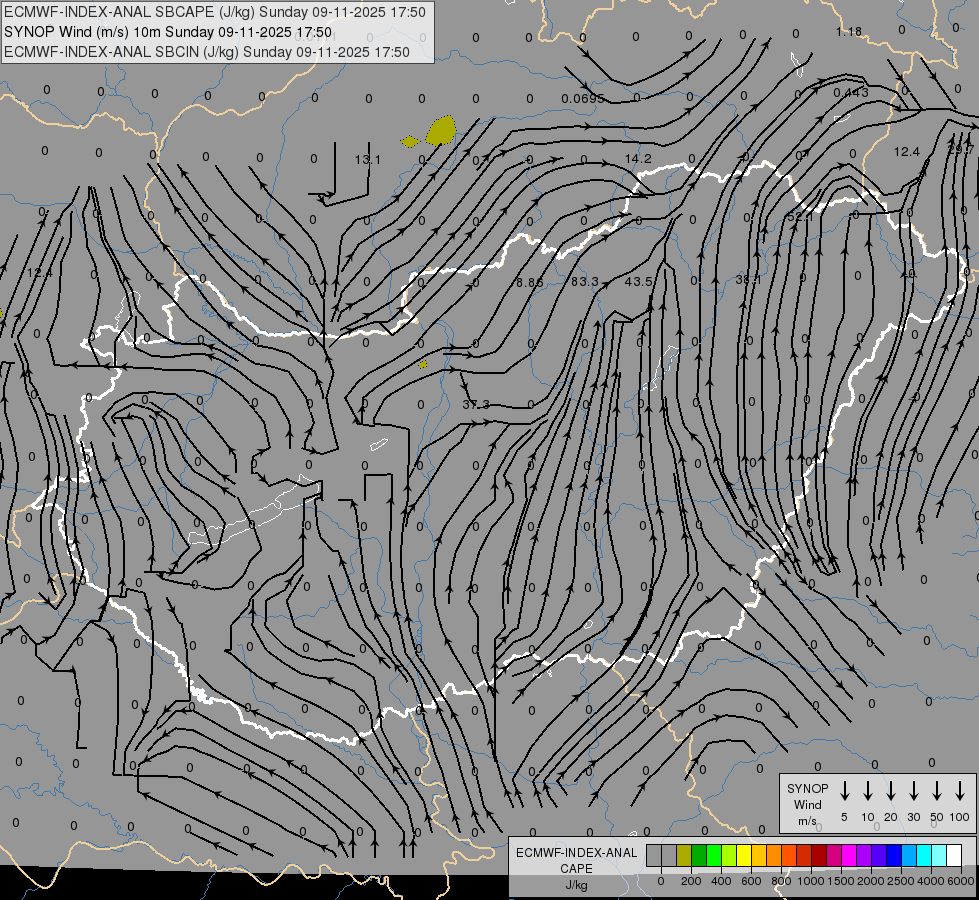Image resolution: width=979 pixels, height=900 pixels.
Task: Click the J/kg unit label in the legend
Action: click(576, 885)
